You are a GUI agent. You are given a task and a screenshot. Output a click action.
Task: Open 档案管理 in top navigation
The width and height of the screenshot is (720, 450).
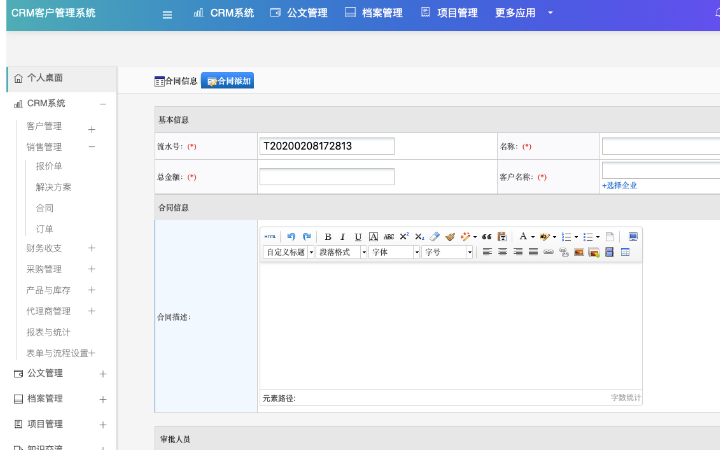pyautogui.click(x=374, y=13)
